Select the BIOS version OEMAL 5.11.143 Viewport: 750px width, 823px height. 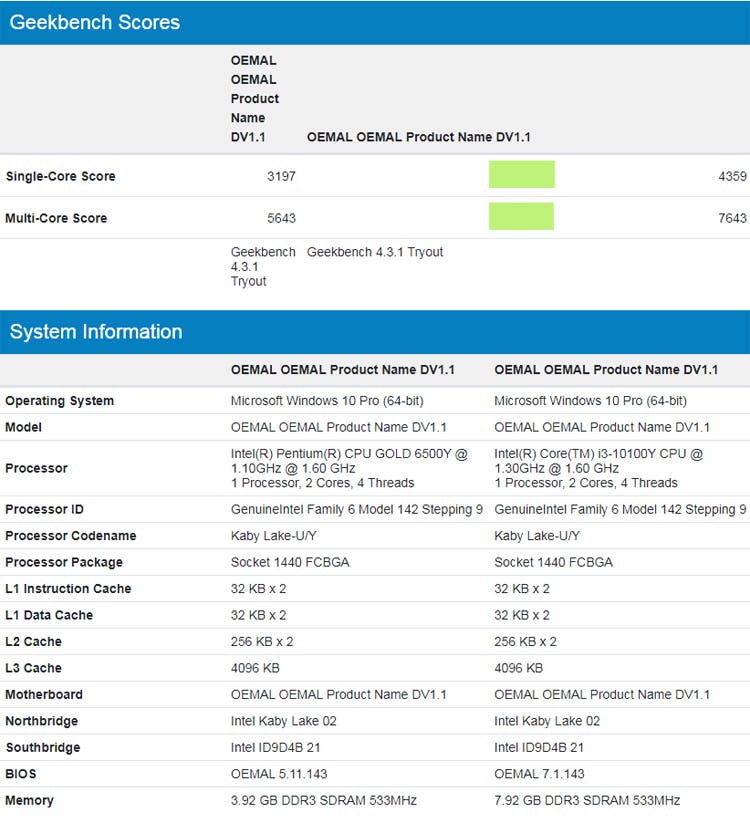279,774
